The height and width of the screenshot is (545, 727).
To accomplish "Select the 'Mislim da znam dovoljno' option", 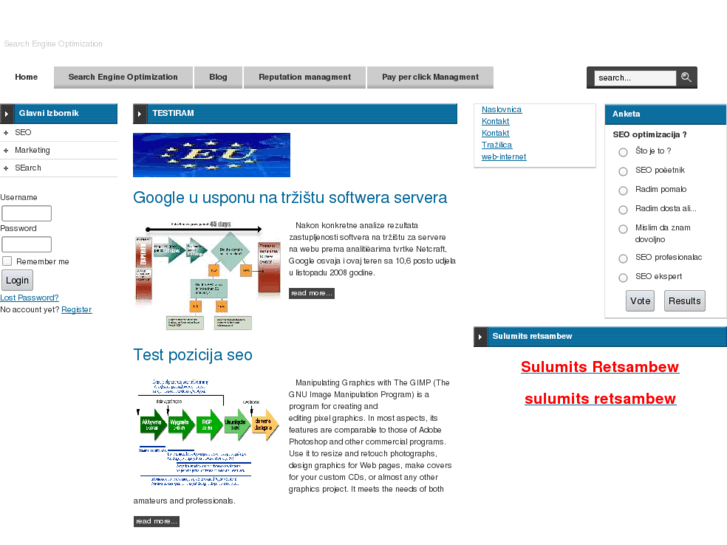I will point(623,229).
